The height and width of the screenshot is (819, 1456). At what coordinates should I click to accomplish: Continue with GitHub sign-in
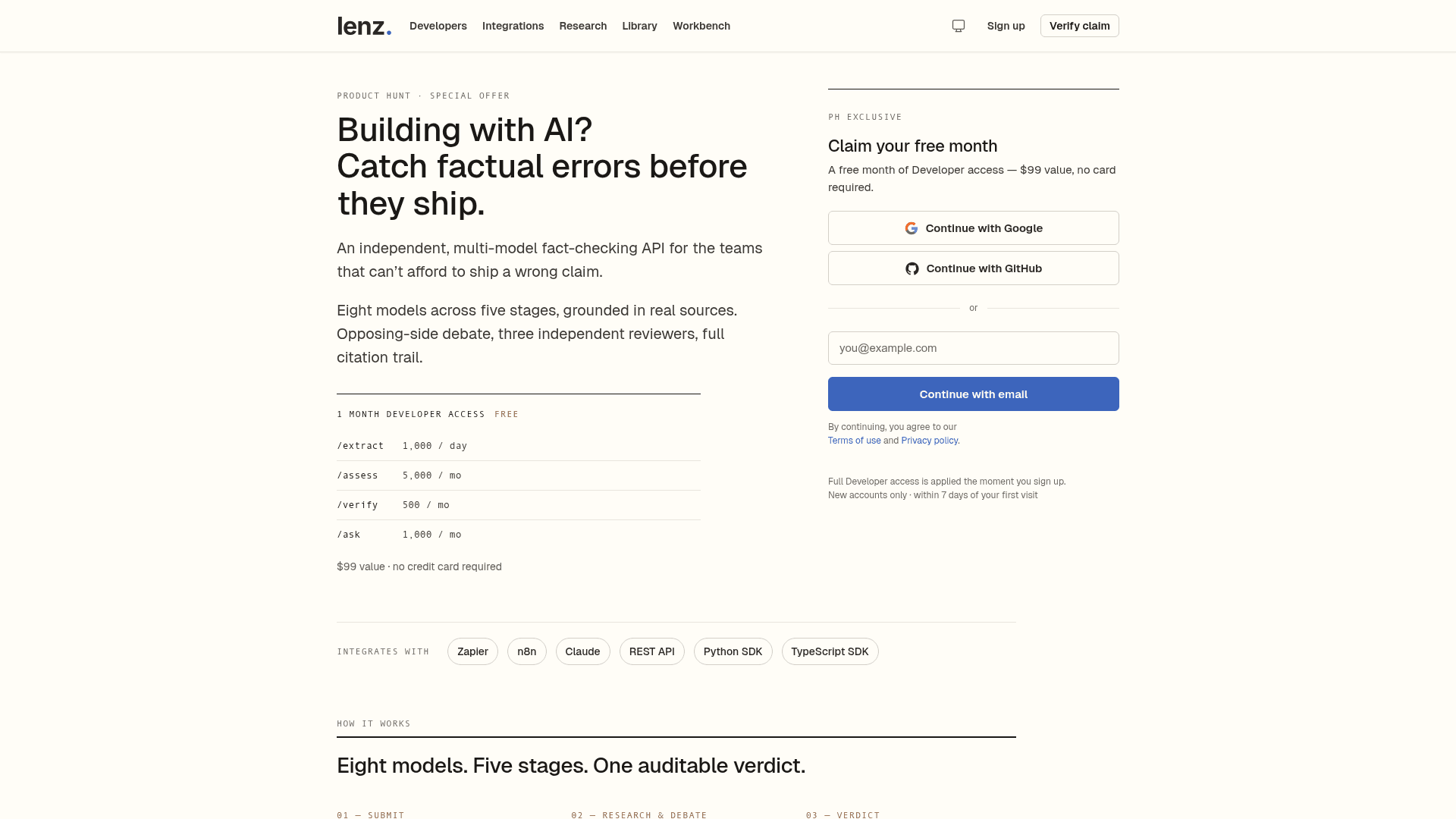coord(974,268)
